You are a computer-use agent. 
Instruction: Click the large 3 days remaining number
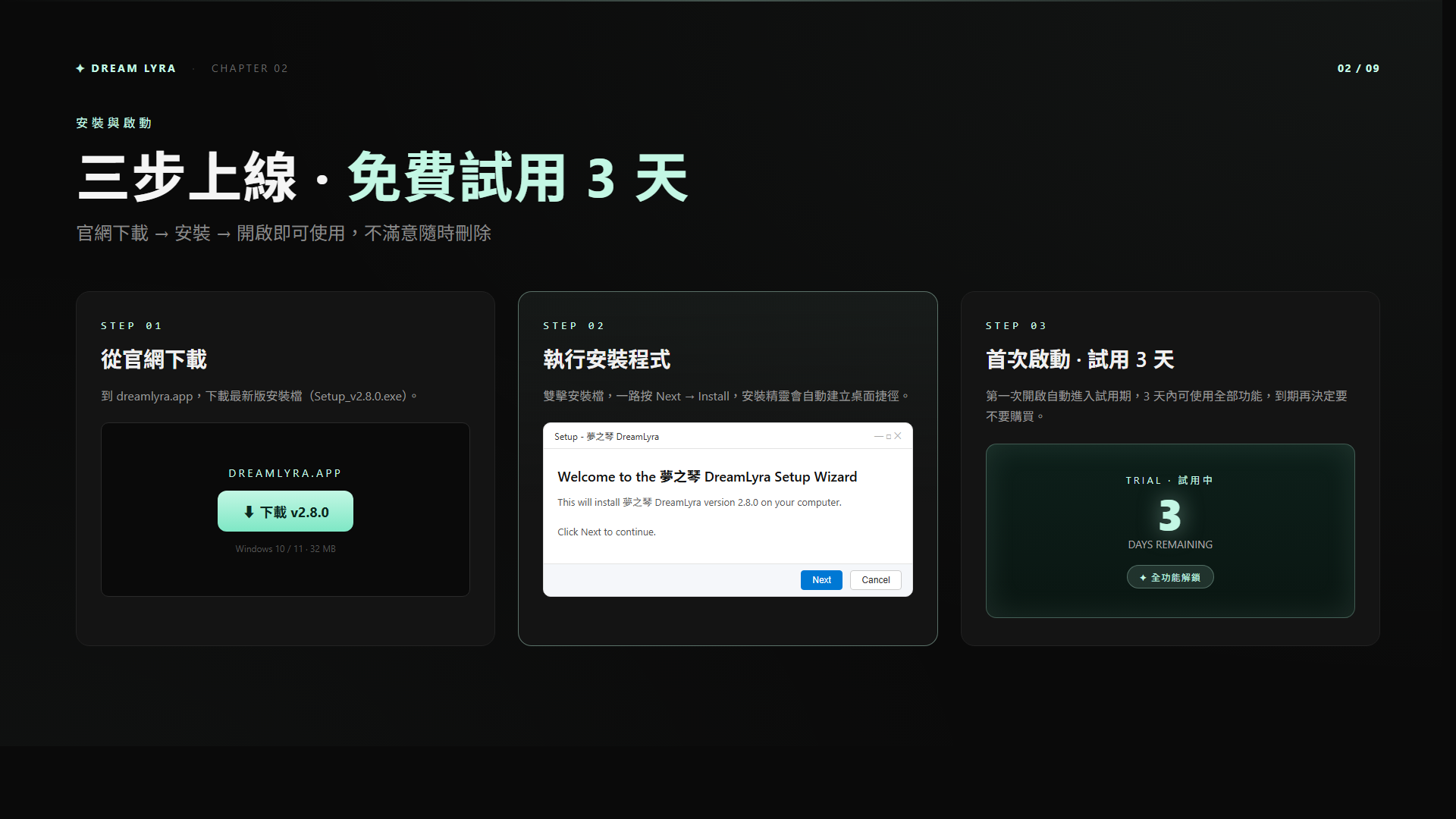tap(1169, 516)
